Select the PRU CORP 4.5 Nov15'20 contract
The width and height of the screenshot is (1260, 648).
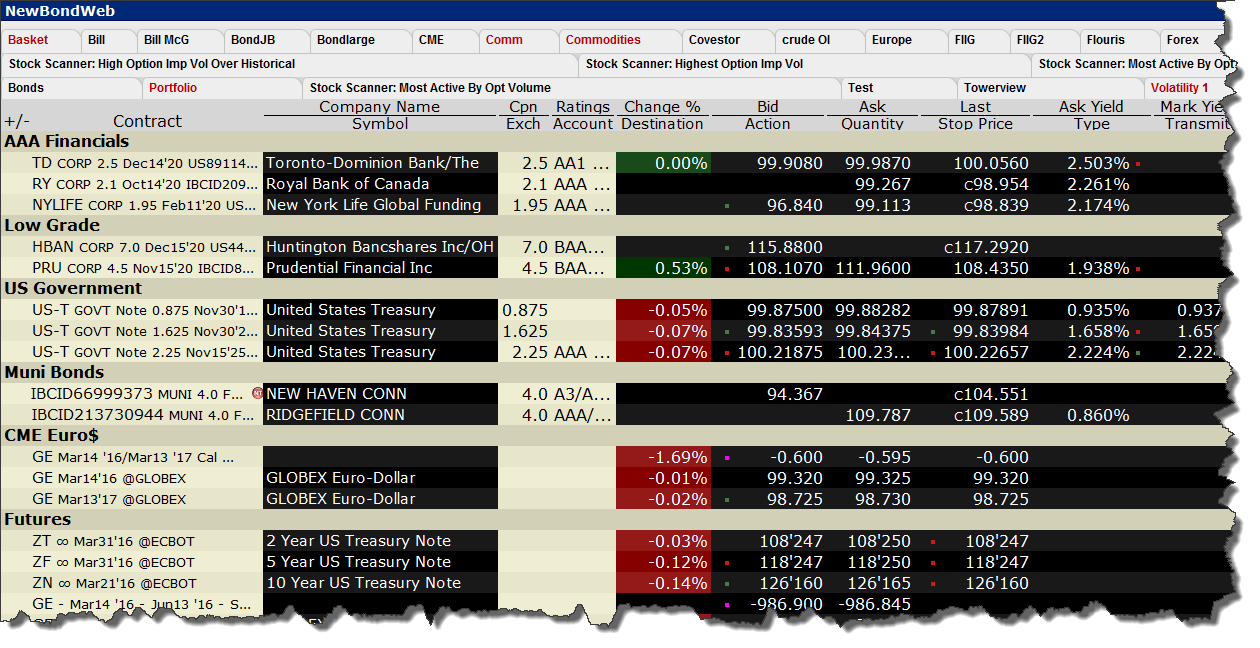click(x=145, y=268)
